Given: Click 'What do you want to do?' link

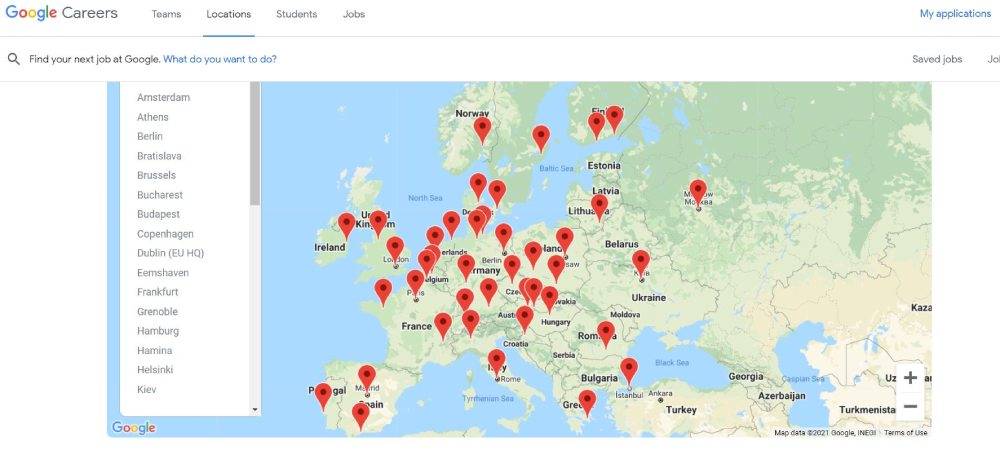Looking at the screenshot, I should pos(220,59).
